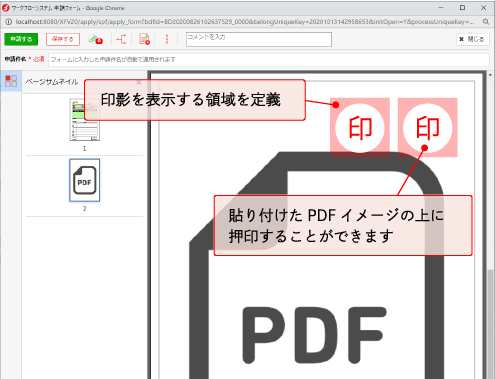
Task: Click the zoom magnifier icon in address bar
Action: click(x=486, y=22)
